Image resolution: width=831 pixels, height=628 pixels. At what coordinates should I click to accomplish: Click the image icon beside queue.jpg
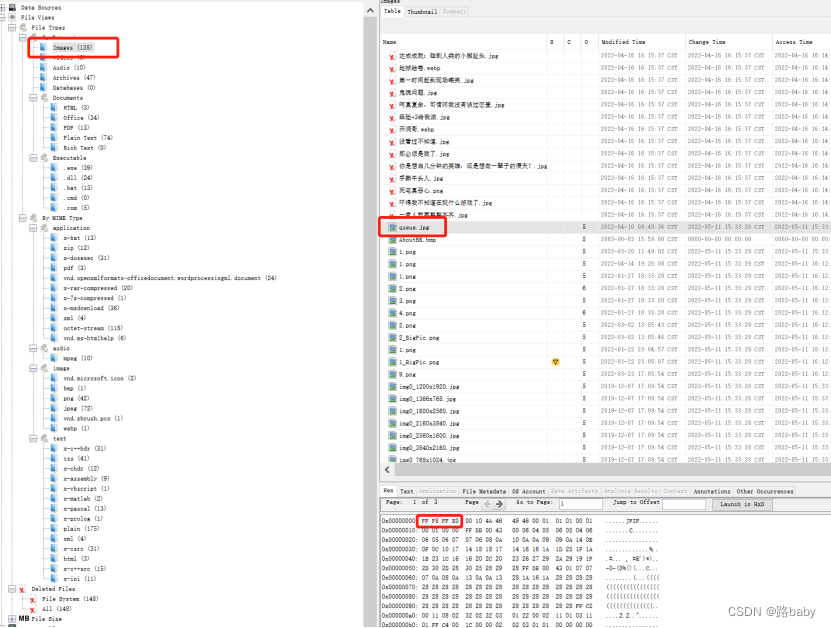(393, 227)
